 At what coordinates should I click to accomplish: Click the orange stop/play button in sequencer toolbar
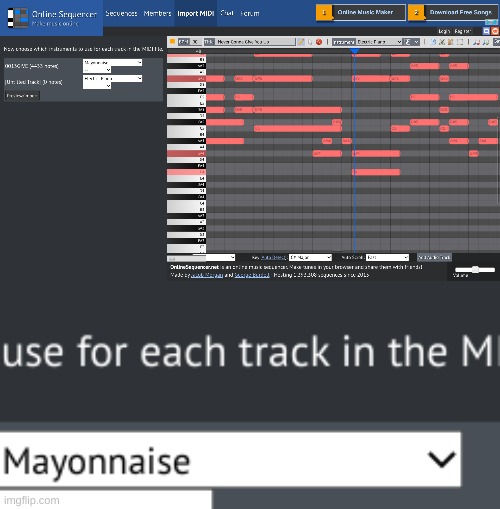172,42
